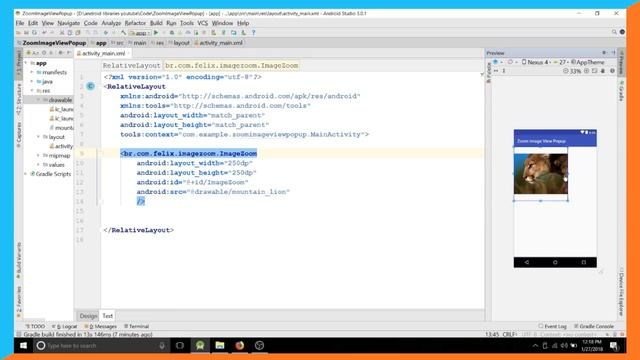Click the undo arrow in toolbar
This screenshot has width=640, height=360.
click(x=44, y=33)
